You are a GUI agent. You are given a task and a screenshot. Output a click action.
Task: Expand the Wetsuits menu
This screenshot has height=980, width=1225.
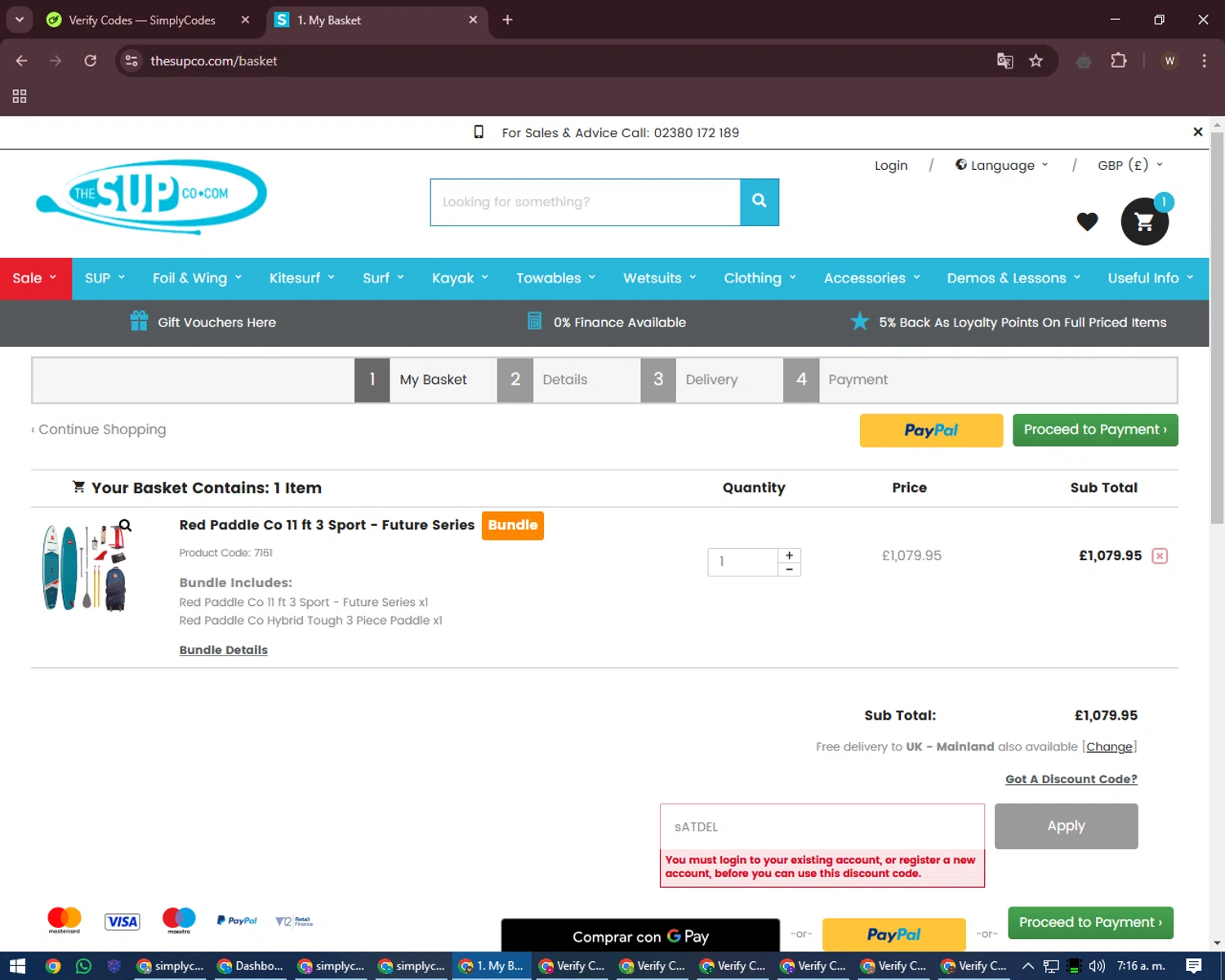[660, 278]
